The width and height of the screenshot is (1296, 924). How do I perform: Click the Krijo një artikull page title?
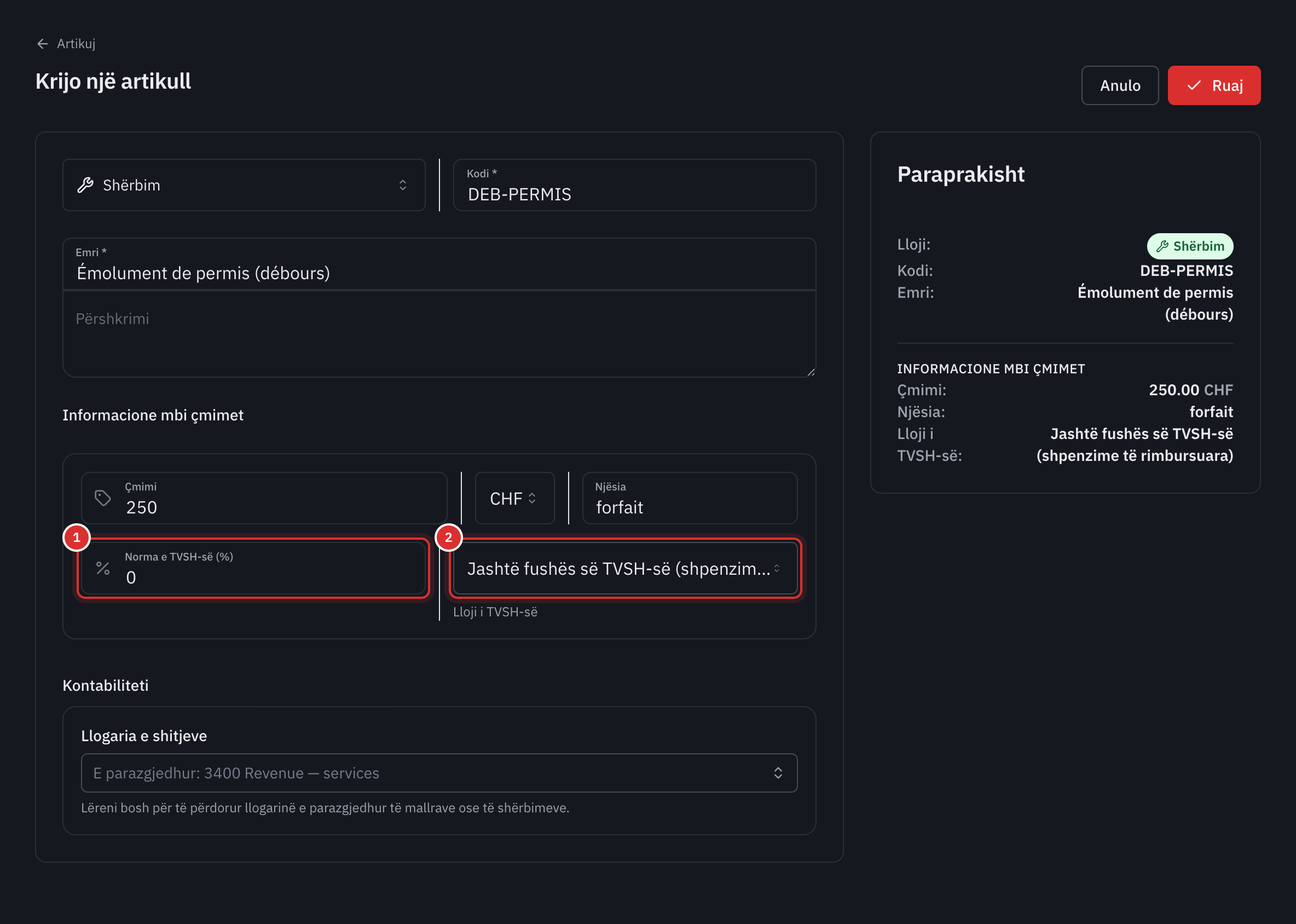[113, 82]
